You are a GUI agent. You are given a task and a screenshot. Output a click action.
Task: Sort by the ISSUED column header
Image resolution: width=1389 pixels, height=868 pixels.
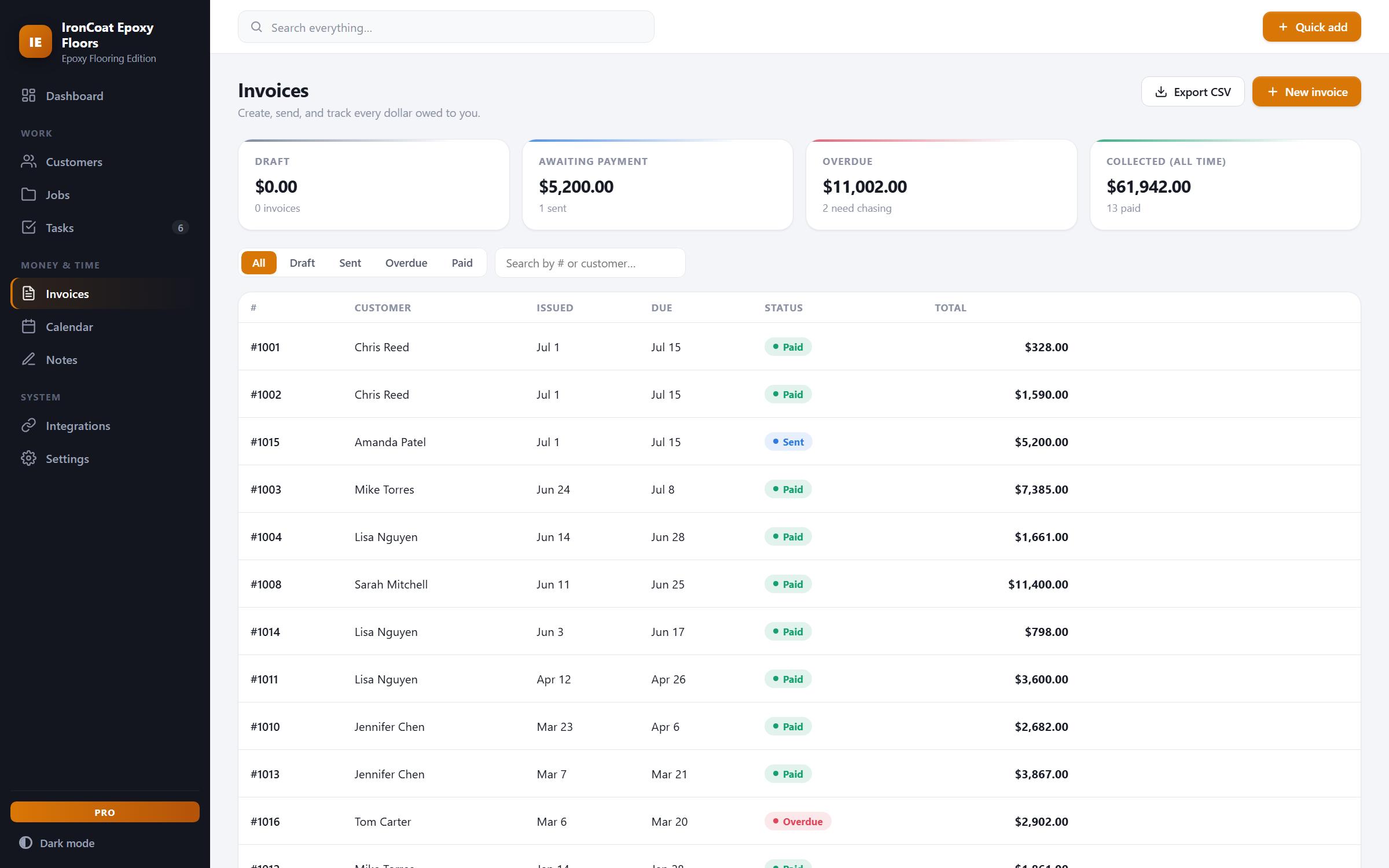pos(554,308)
